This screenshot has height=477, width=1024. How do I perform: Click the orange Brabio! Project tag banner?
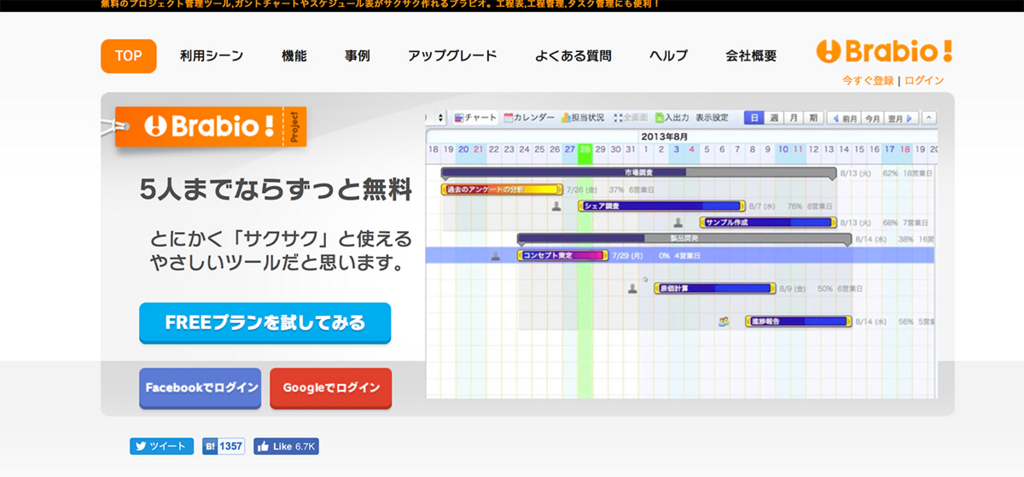(210, 126)
